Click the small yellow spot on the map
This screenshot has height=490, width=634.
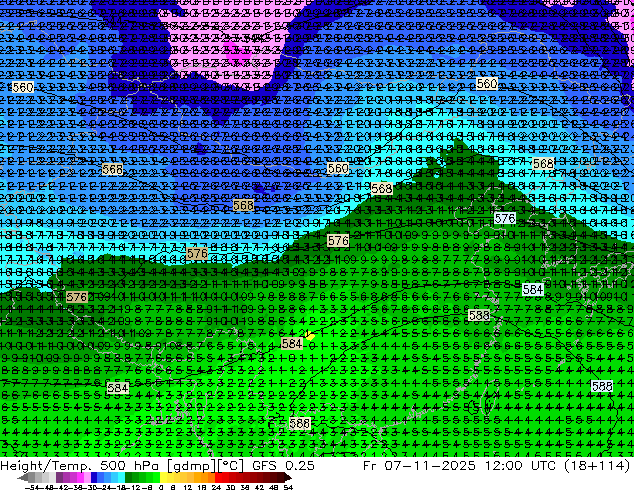point(310,336)
